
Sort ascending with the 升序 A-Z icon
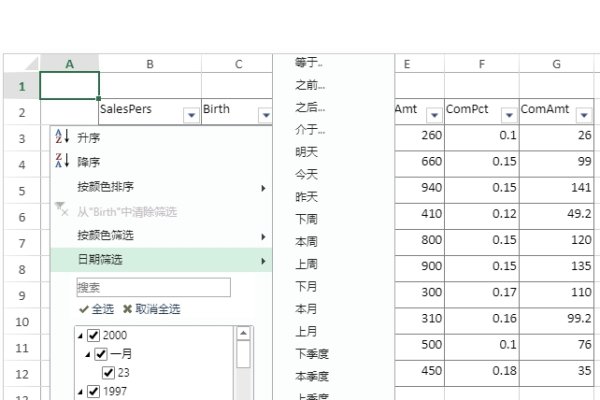62,136
